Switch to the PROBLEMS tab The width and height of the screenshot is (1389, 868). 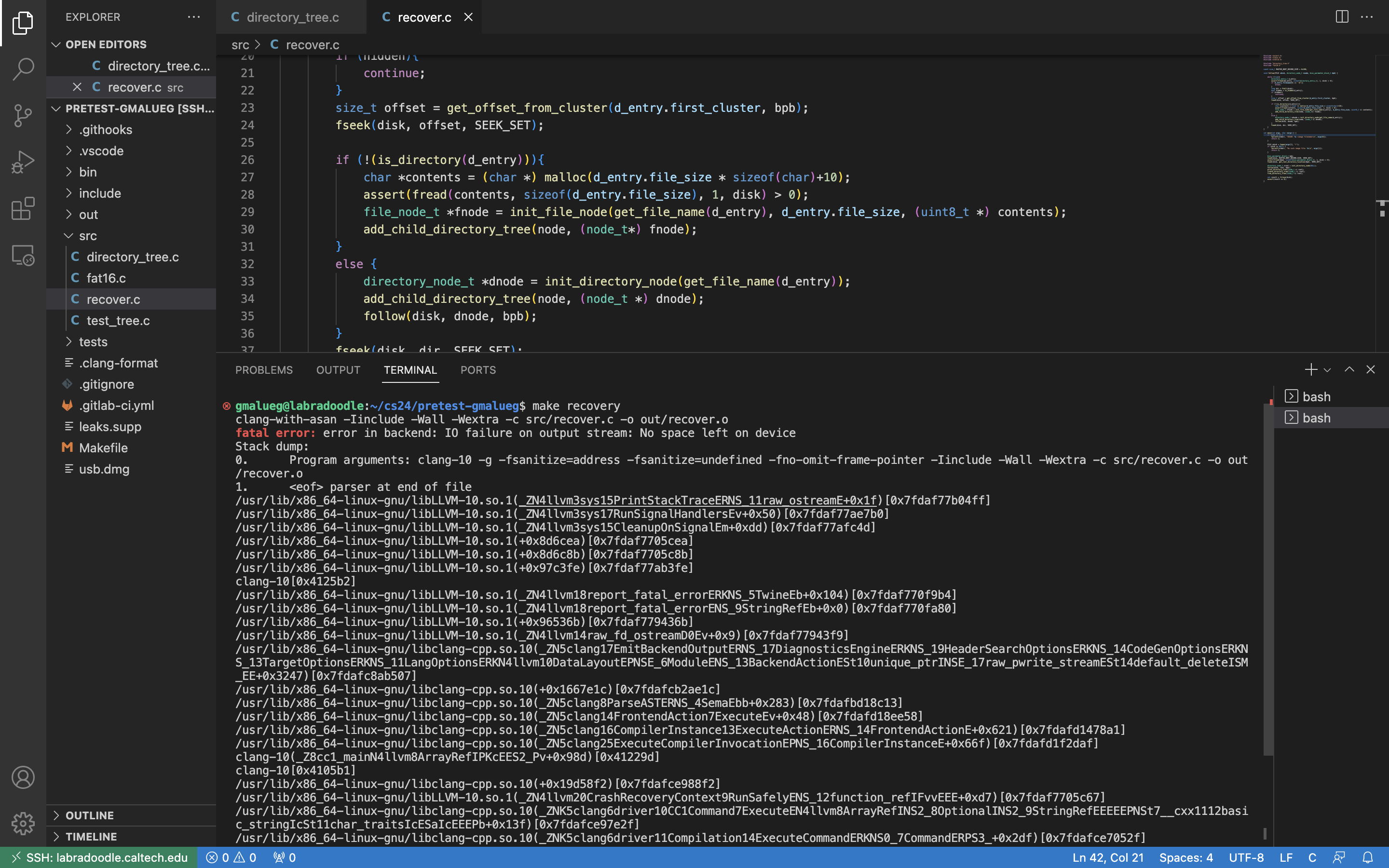(x=263, y=370)
